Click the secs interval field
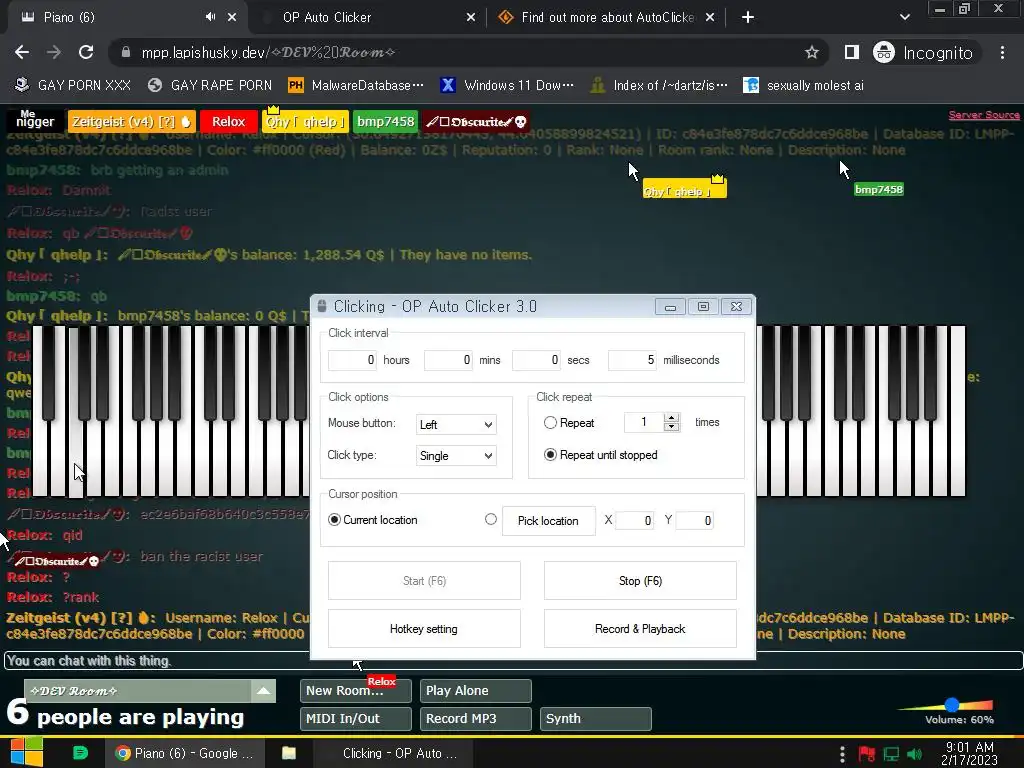Screen dimensions: 1024x768 536,360
